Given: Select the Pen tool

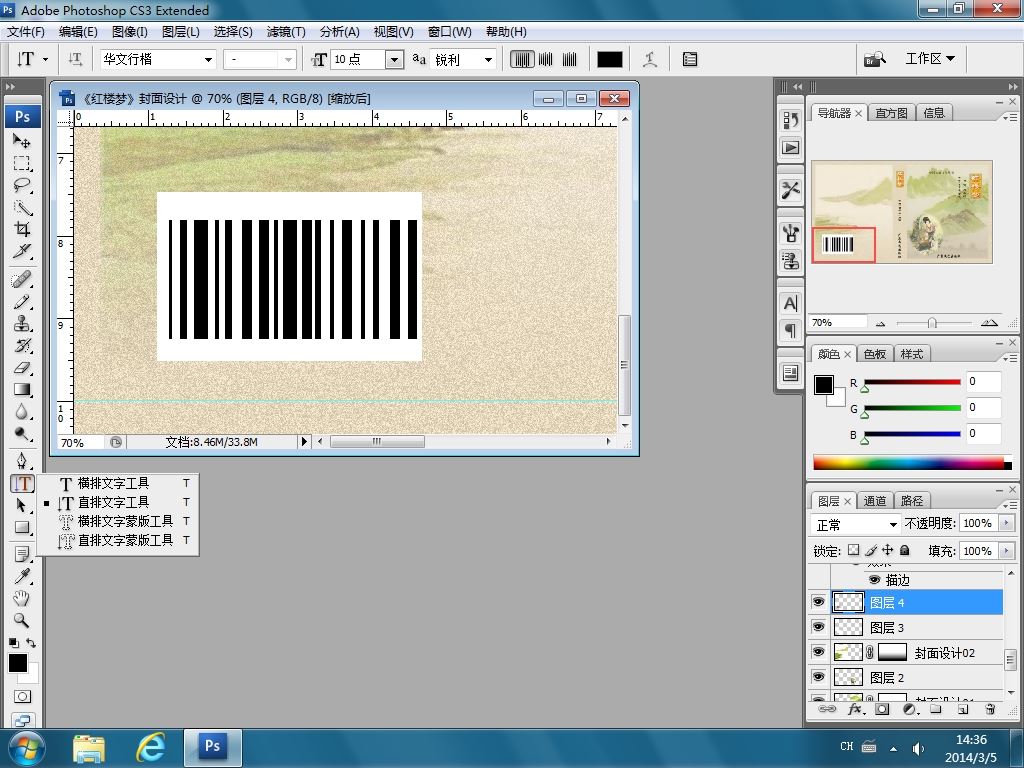Looking at the screenshot, I should [x=22, y=461].
